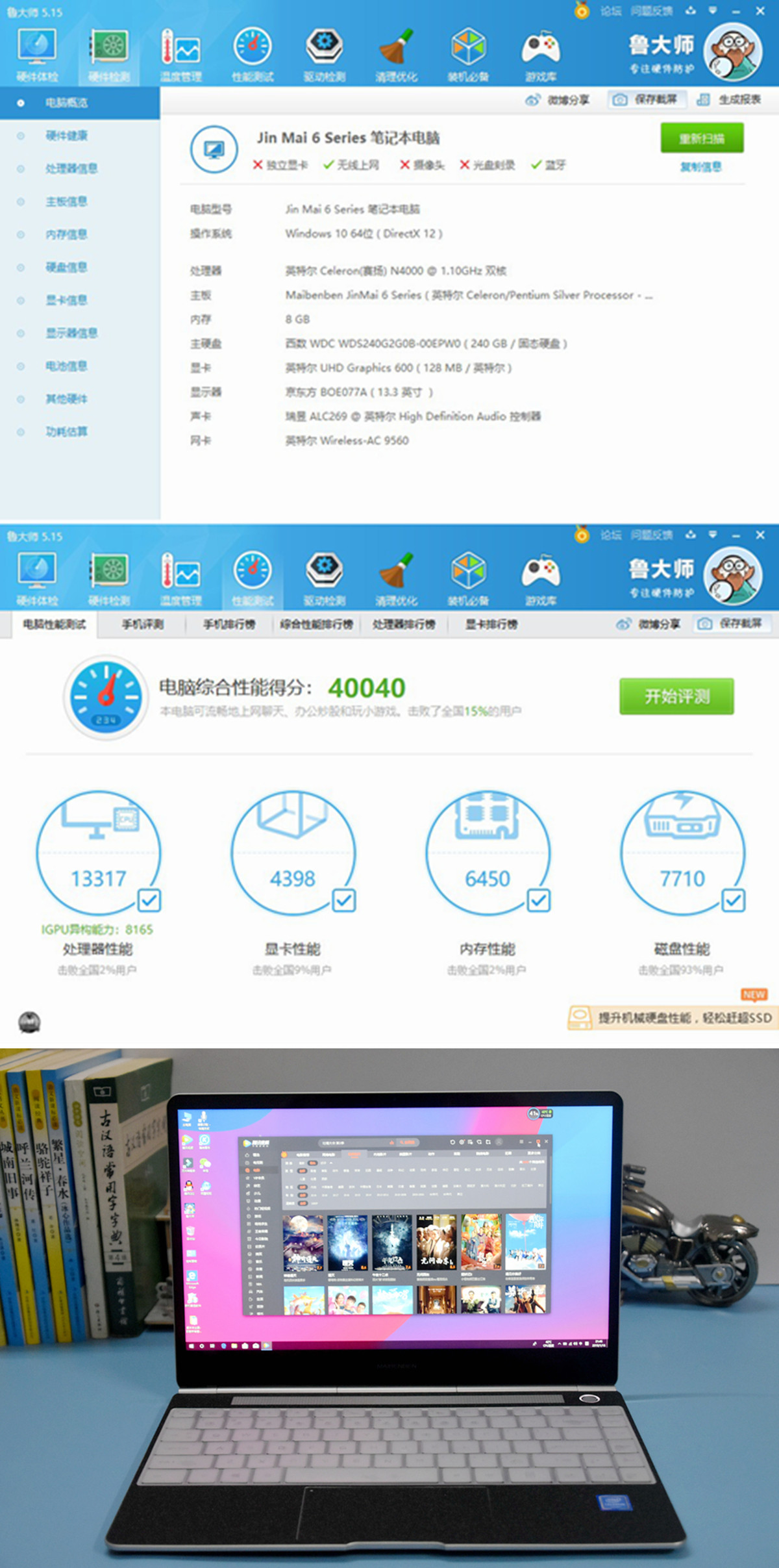779x1568 pixels.
Task: Open 驱动检测 icon in benchmark score window
Action: (325, 579)
